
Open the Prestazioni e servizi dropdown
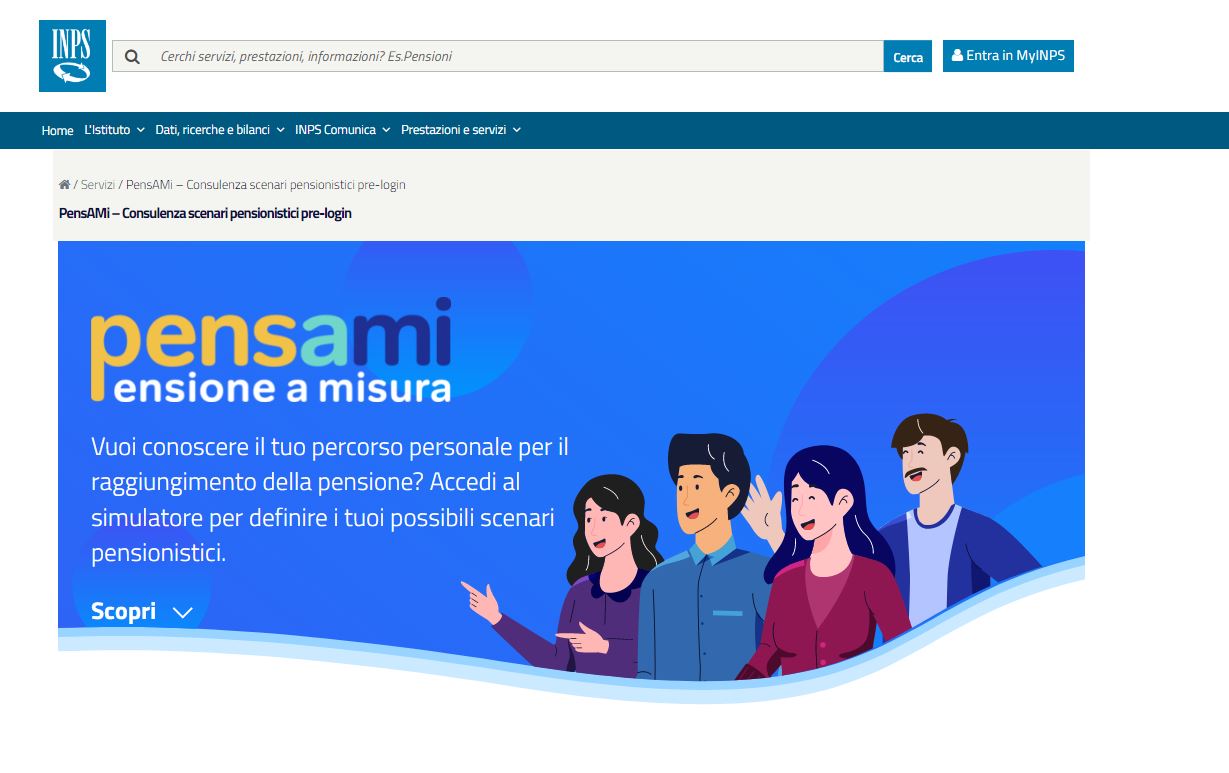pyautogui.click(x=461, y=130)
